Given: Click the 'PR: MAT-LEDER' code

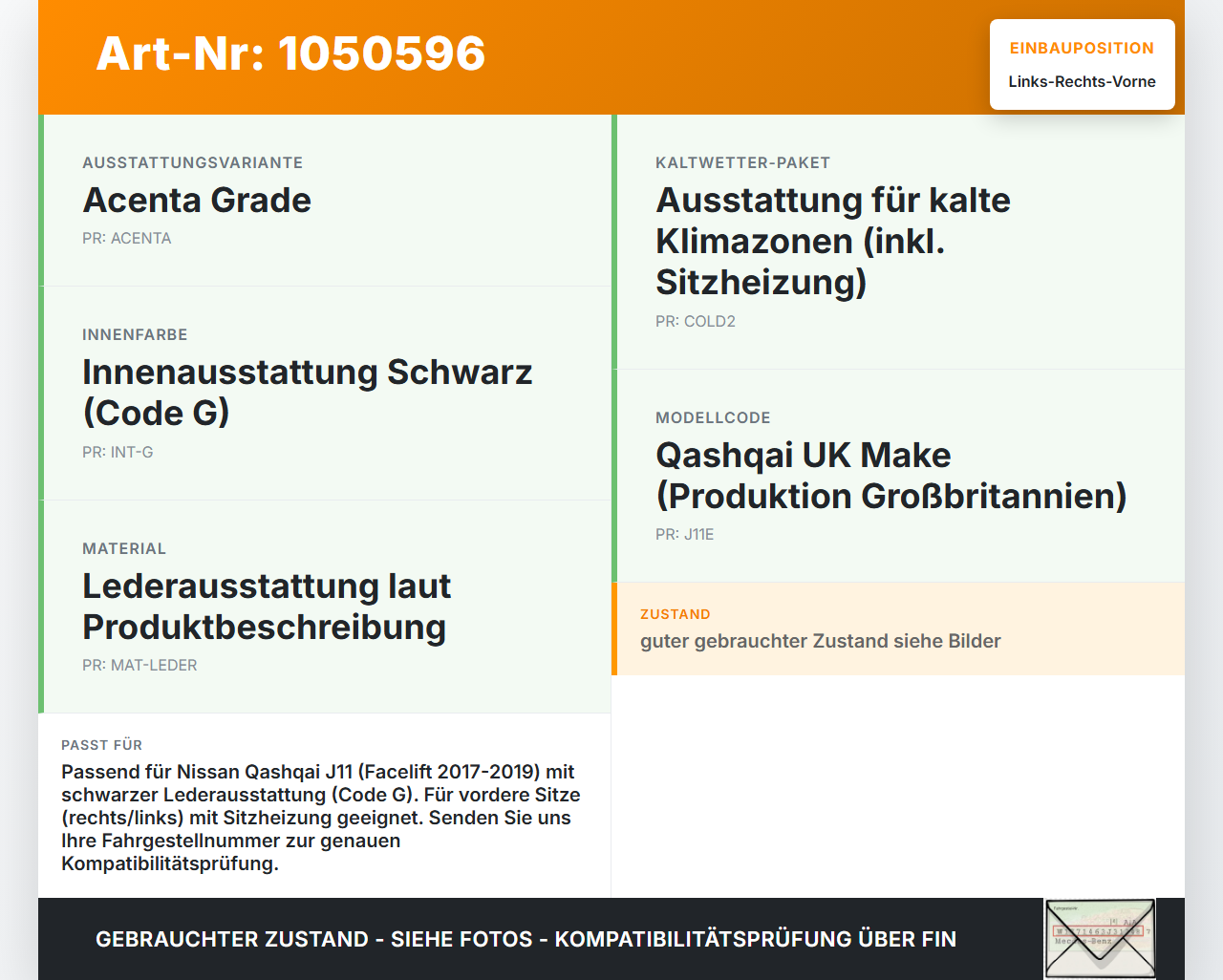Looking at the screenshot, I should (139, 666).
